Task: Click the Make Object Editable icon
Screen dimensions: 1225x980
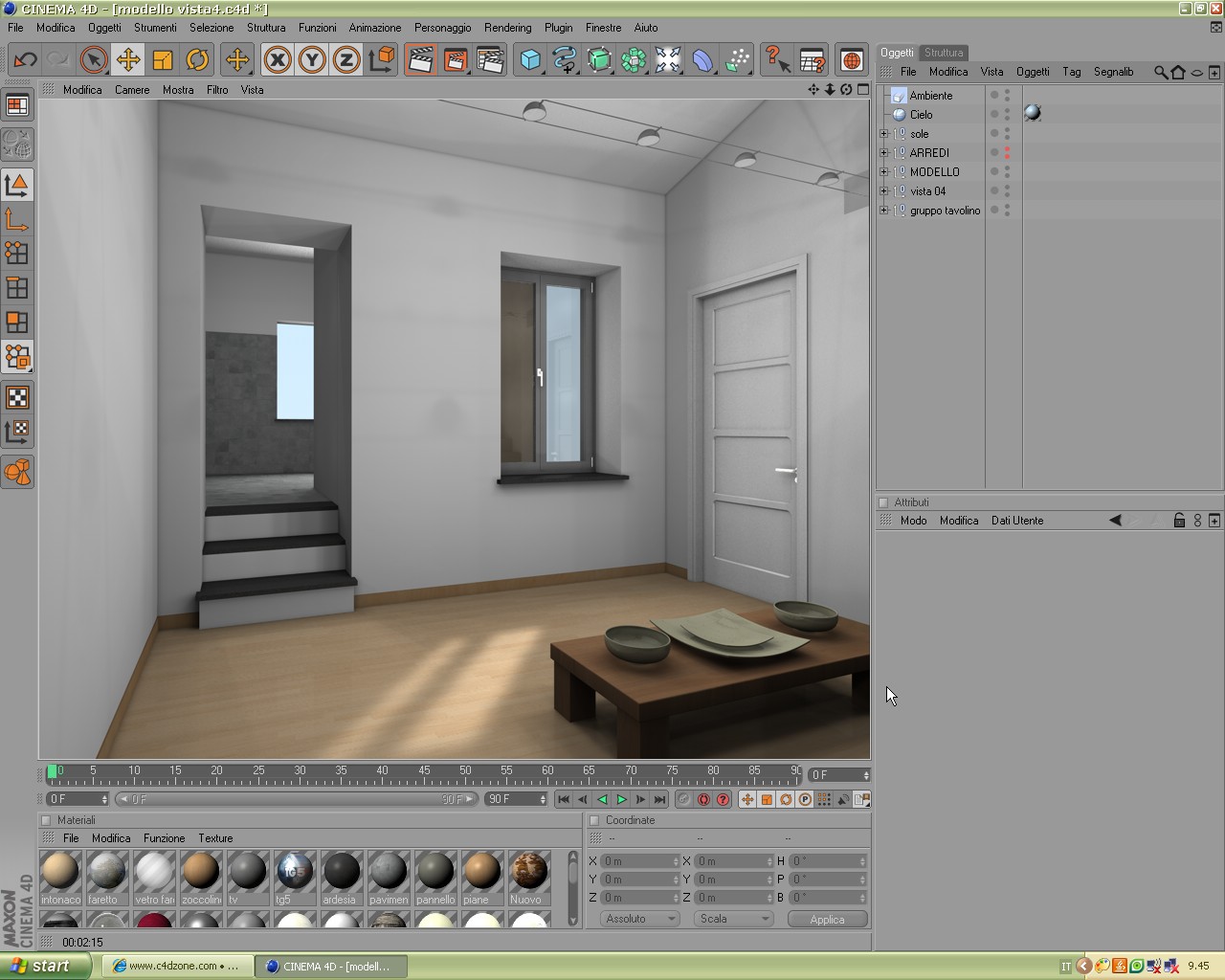Action: [17, 145]
